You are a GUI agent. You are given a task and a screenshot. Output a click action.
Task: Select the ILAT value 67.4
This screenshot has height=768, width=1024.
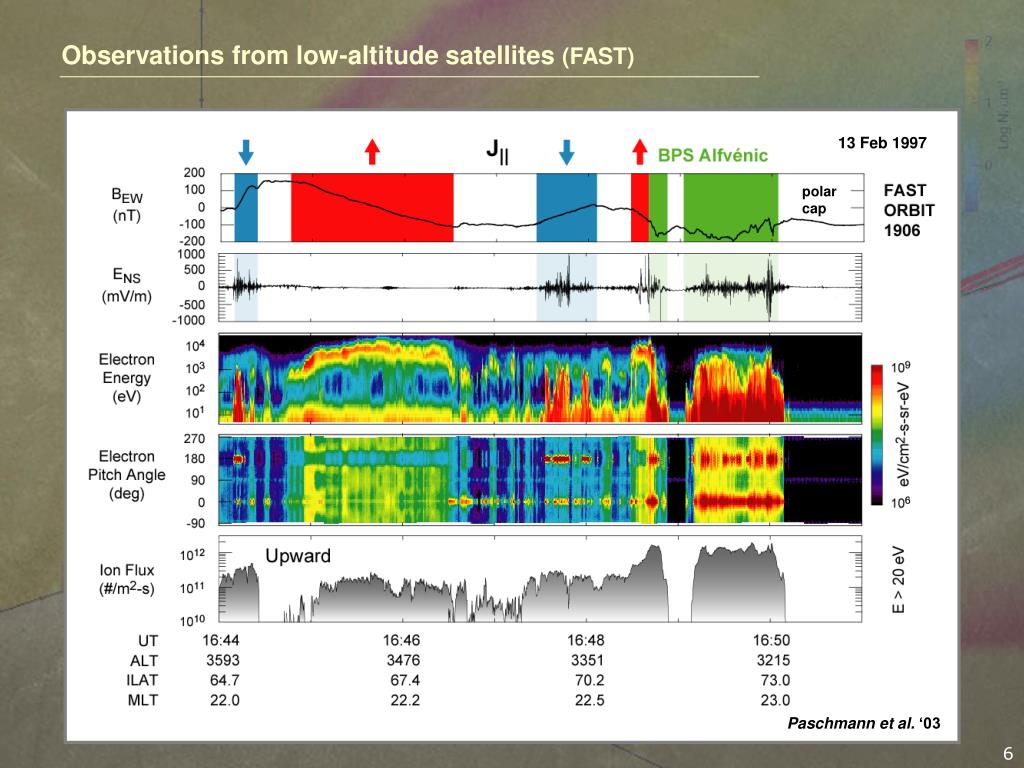click(406, 680)
